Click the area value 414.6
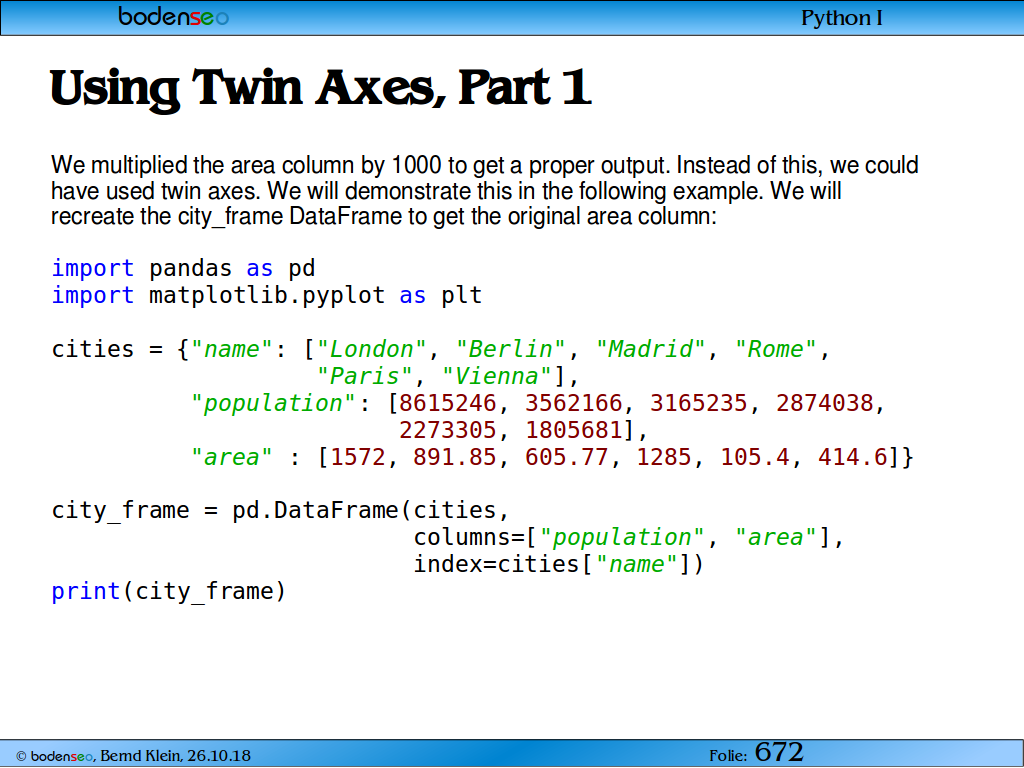This screenshot has height=768, width=1024. pyautogui.click(x=852, y=456)
